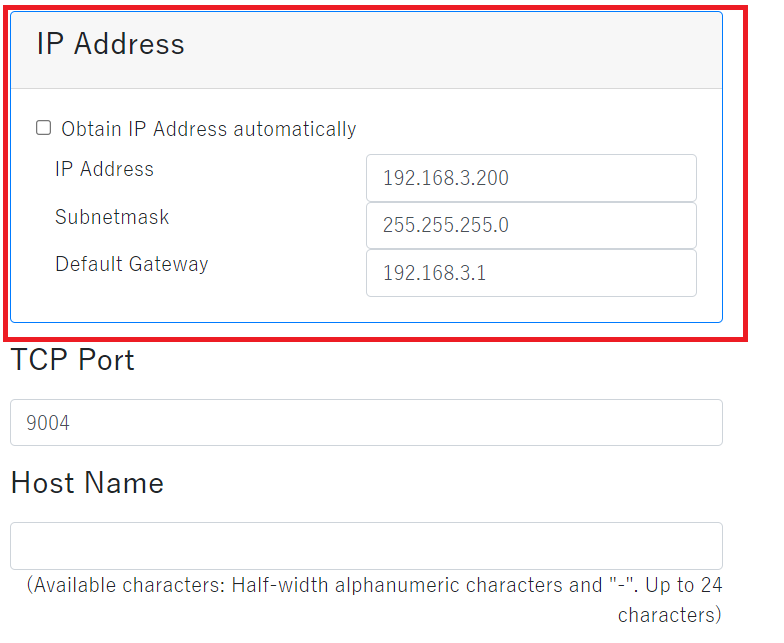Place cursor in field showing 192.168.3.1
The image size is (784, 643).
pos(531,273)
